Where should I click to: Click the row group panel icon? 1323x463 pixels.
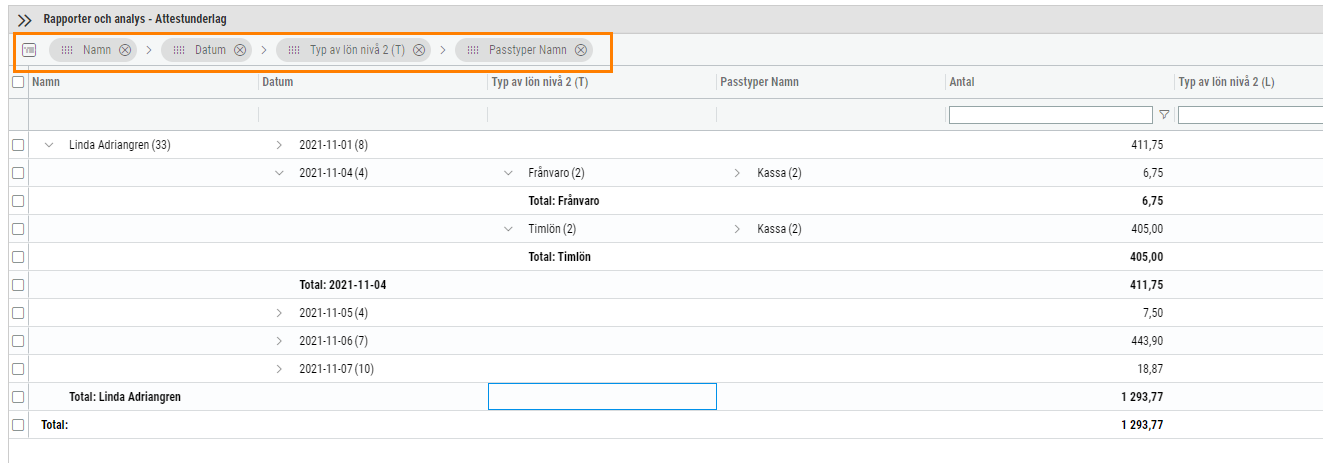click(x=29, y=50)
